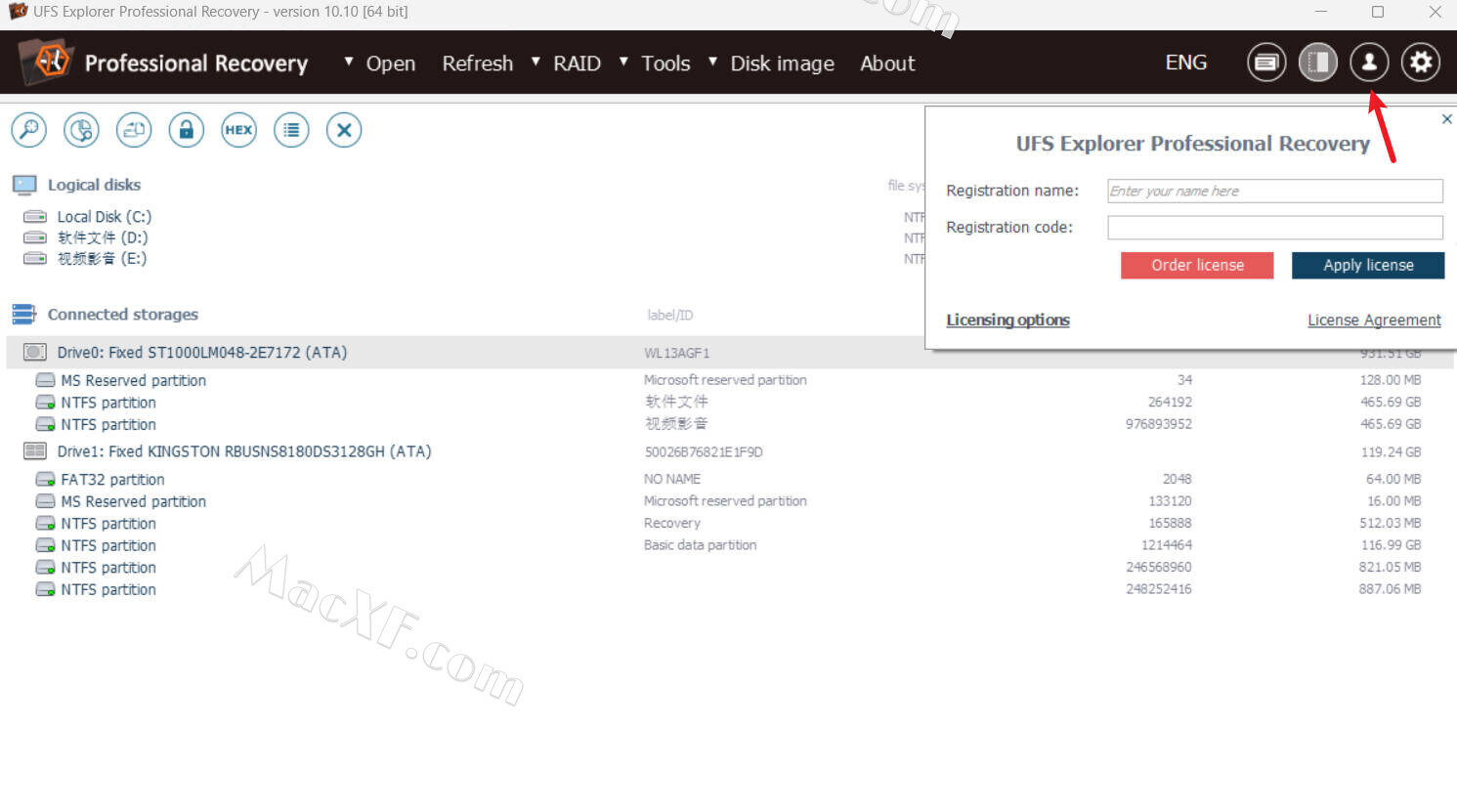
Task: Toggle the panel layout icon
Action: (1317, 63)
